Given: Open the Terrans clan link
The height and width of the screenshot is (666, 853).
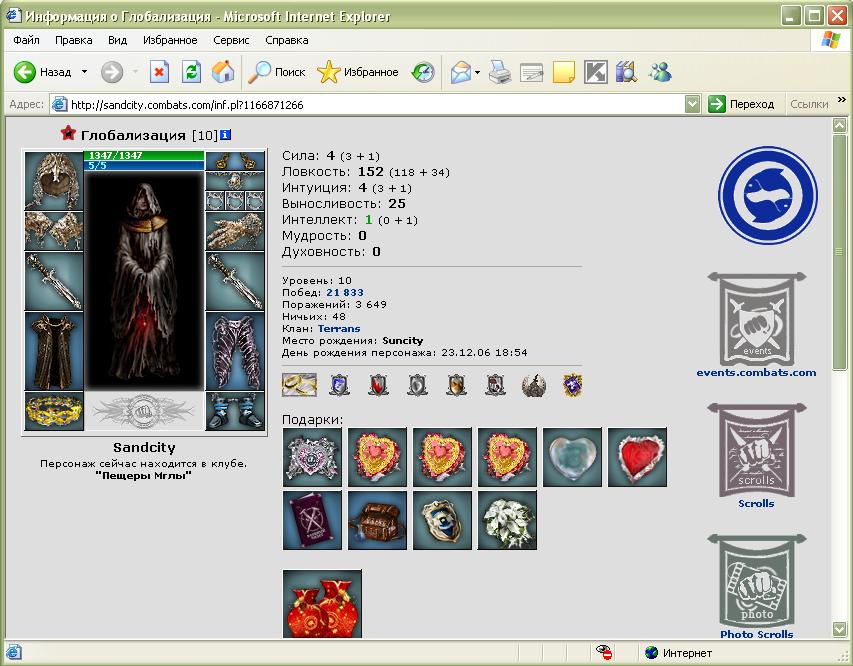Looking at the screenshot, I should (x=338, y=328).
